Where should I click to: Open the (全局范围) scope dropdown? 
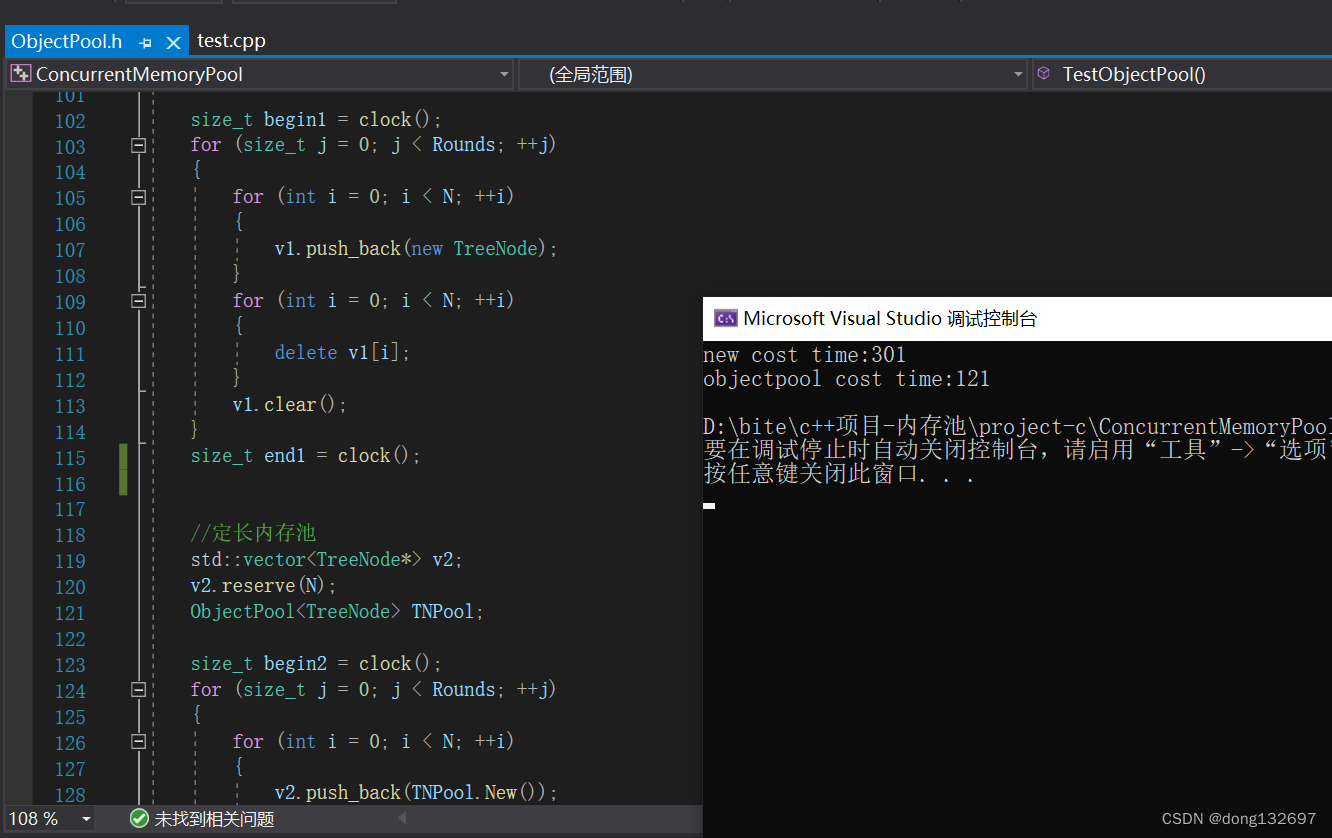(x=1018, y=74)
